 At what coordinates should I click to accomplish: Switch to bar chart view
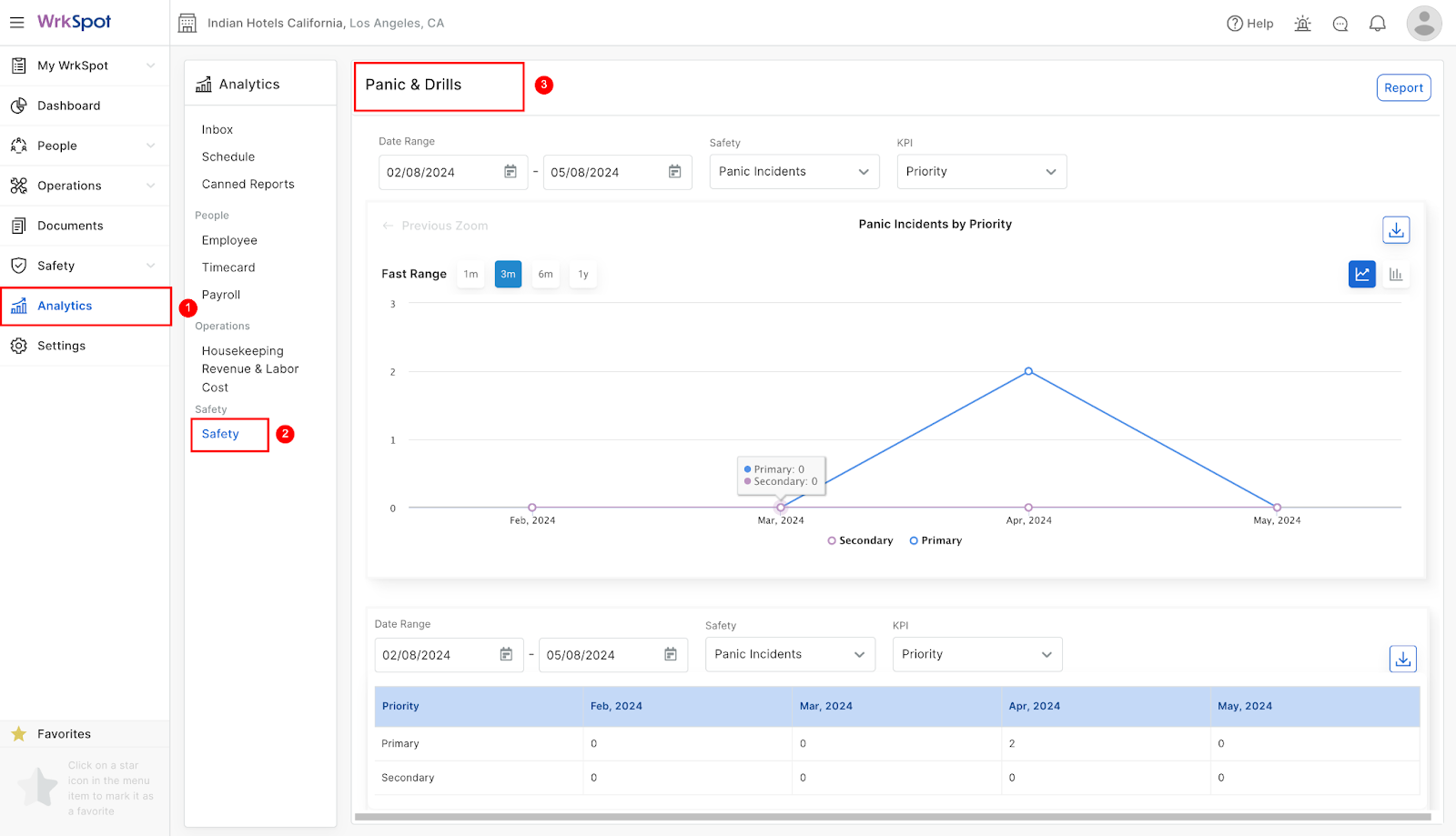1396,274
